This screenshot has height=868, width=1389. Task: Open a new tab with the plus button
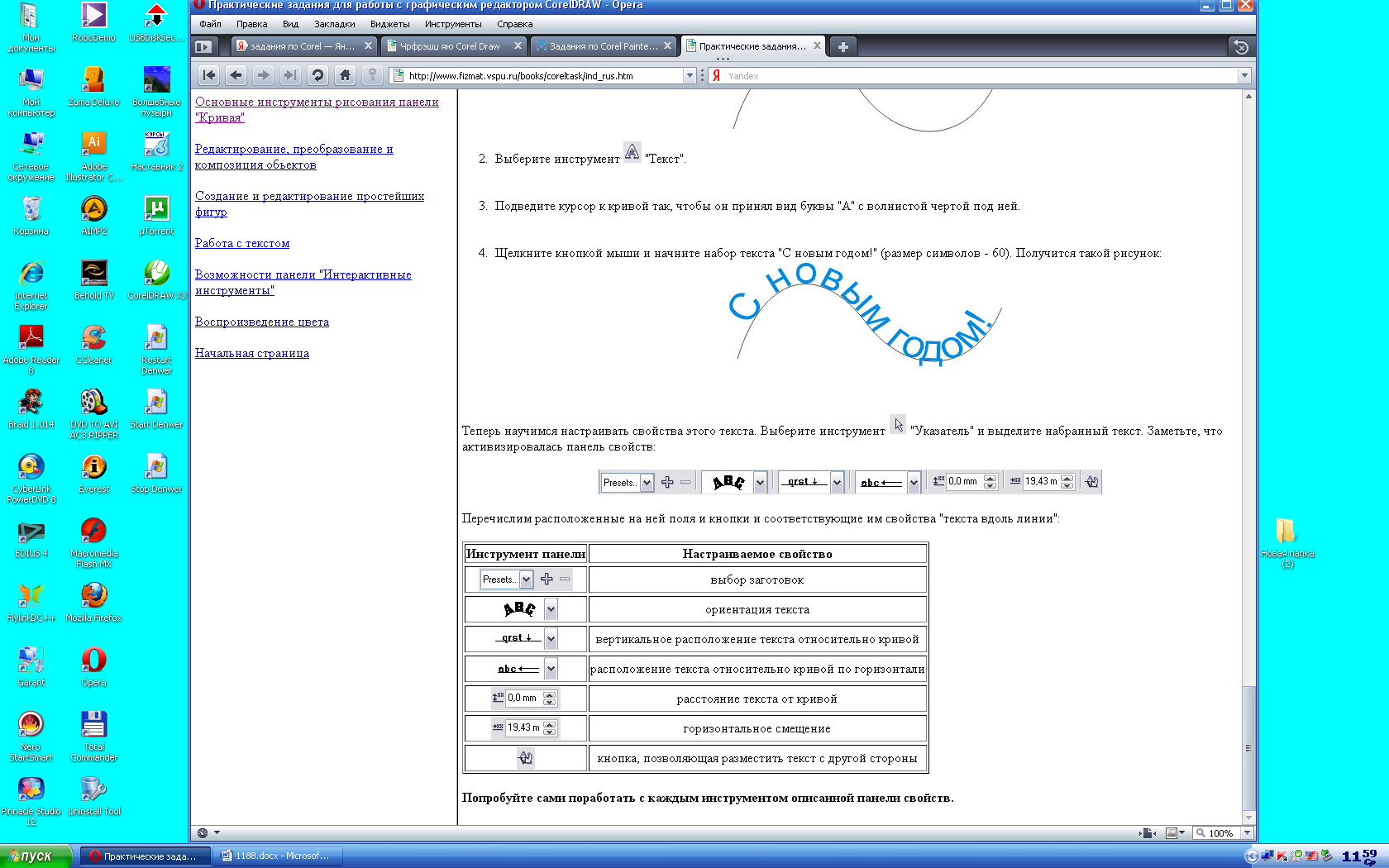[x=842, y=47]
